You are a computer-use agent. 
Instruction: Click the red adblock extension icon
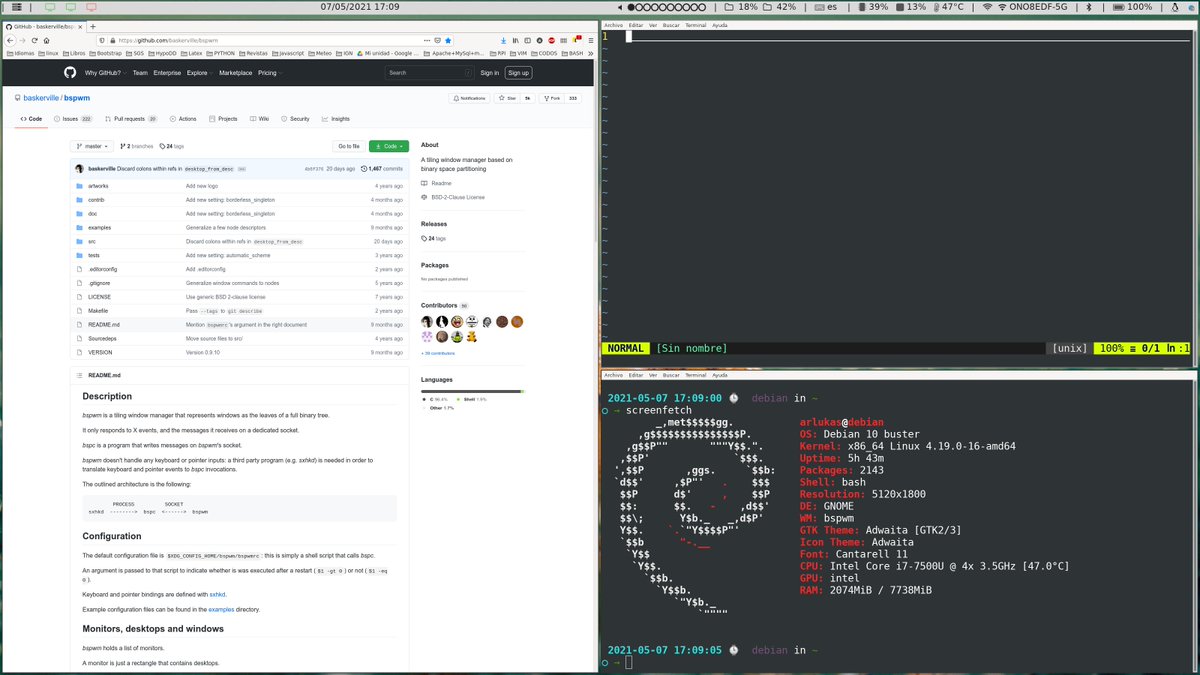tap(551, 40)
